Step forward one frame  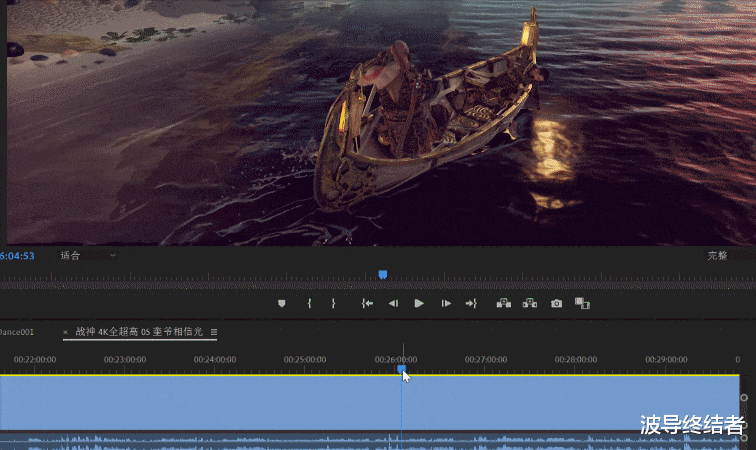(446, 303)
